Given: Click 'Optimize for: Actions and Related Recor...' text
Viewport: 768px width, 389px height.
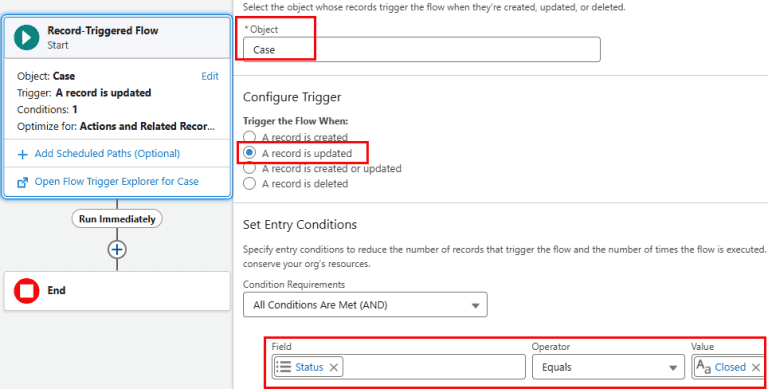Looking at the screenshot, I should pyautogui.click(x=116, y=126).
